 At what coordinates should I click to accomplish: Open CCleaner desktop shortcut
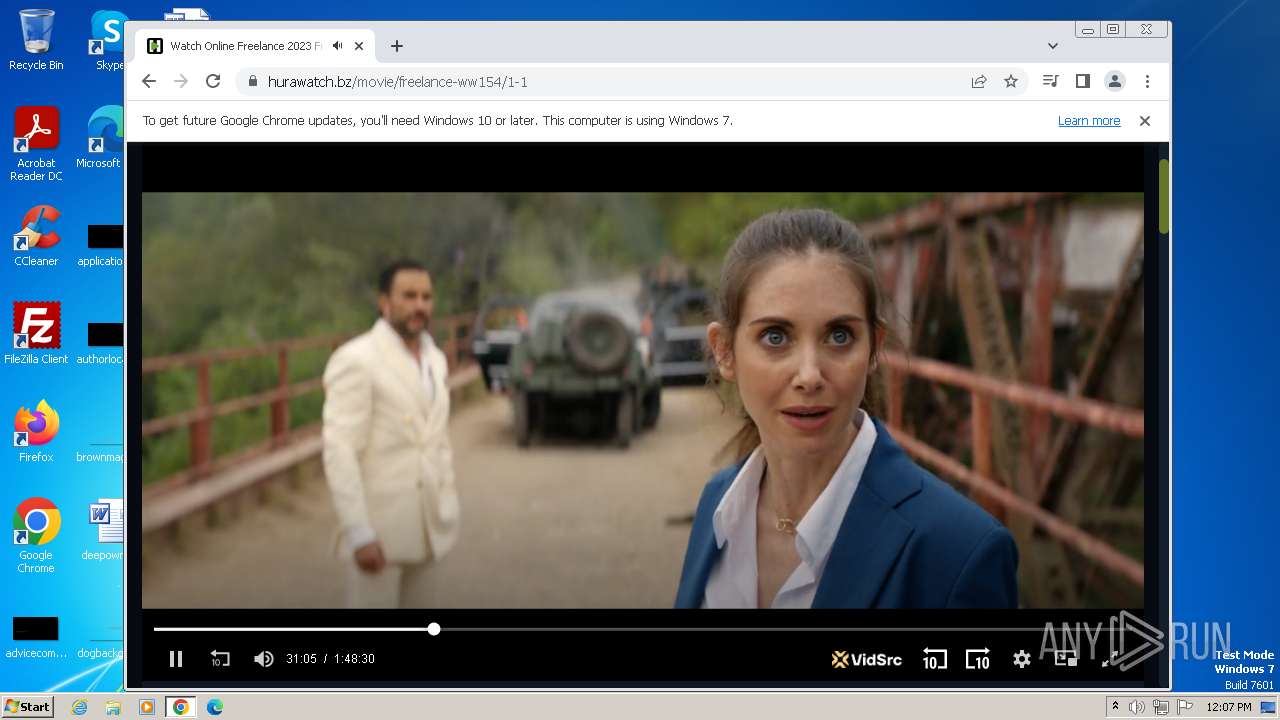click(36, 236)
